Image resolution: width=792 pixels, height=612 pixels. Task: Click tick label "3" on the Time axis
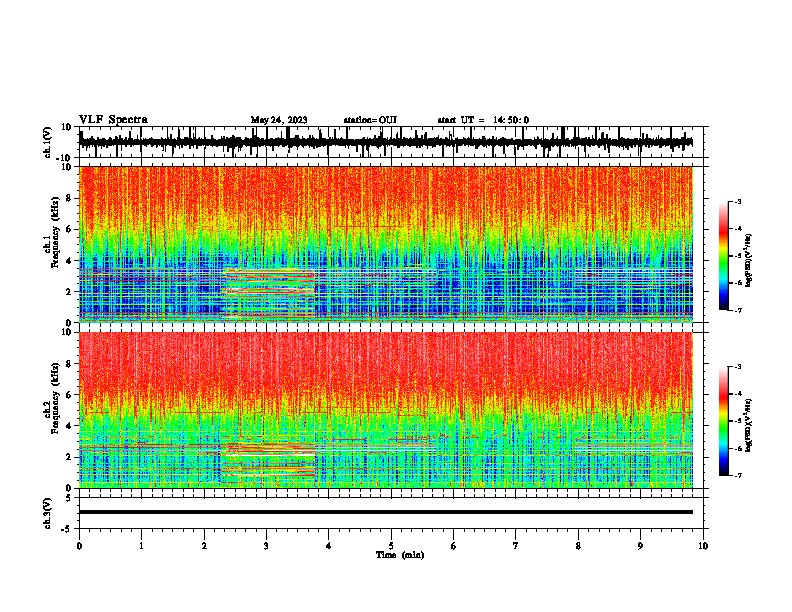tap(266, 546)
